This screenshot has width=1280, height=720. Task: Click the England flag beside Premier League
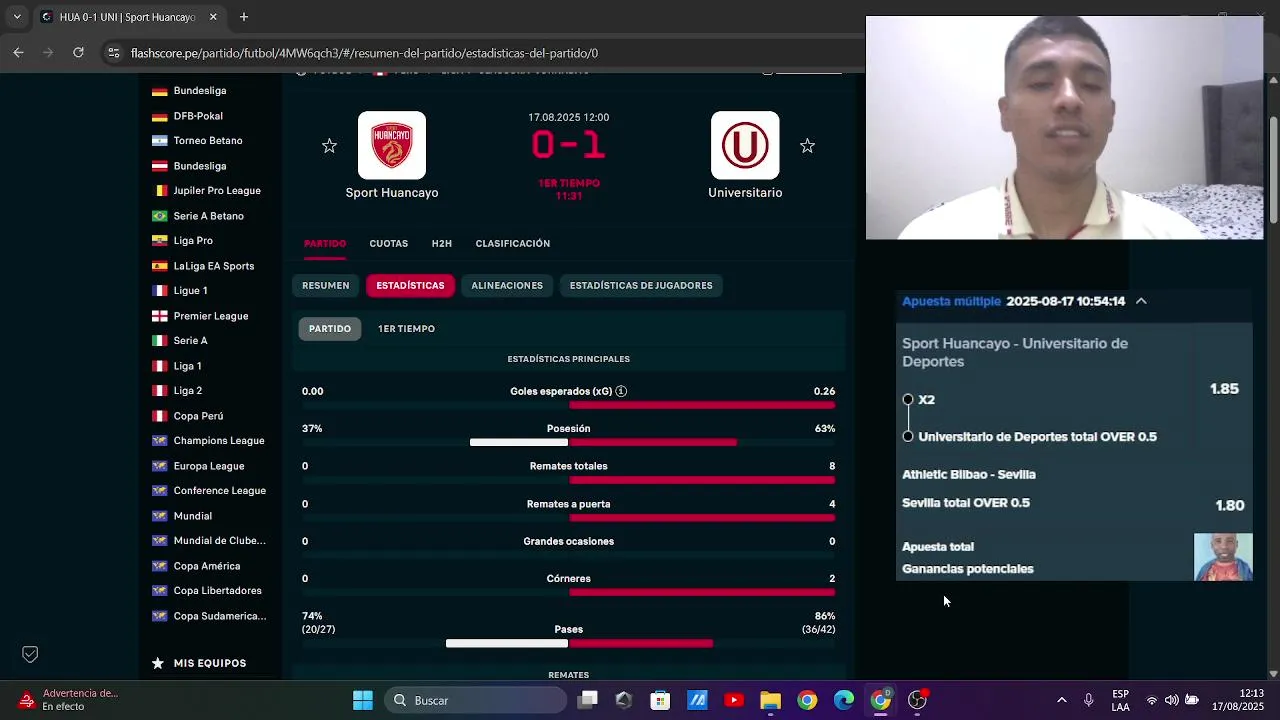[159, 316]
